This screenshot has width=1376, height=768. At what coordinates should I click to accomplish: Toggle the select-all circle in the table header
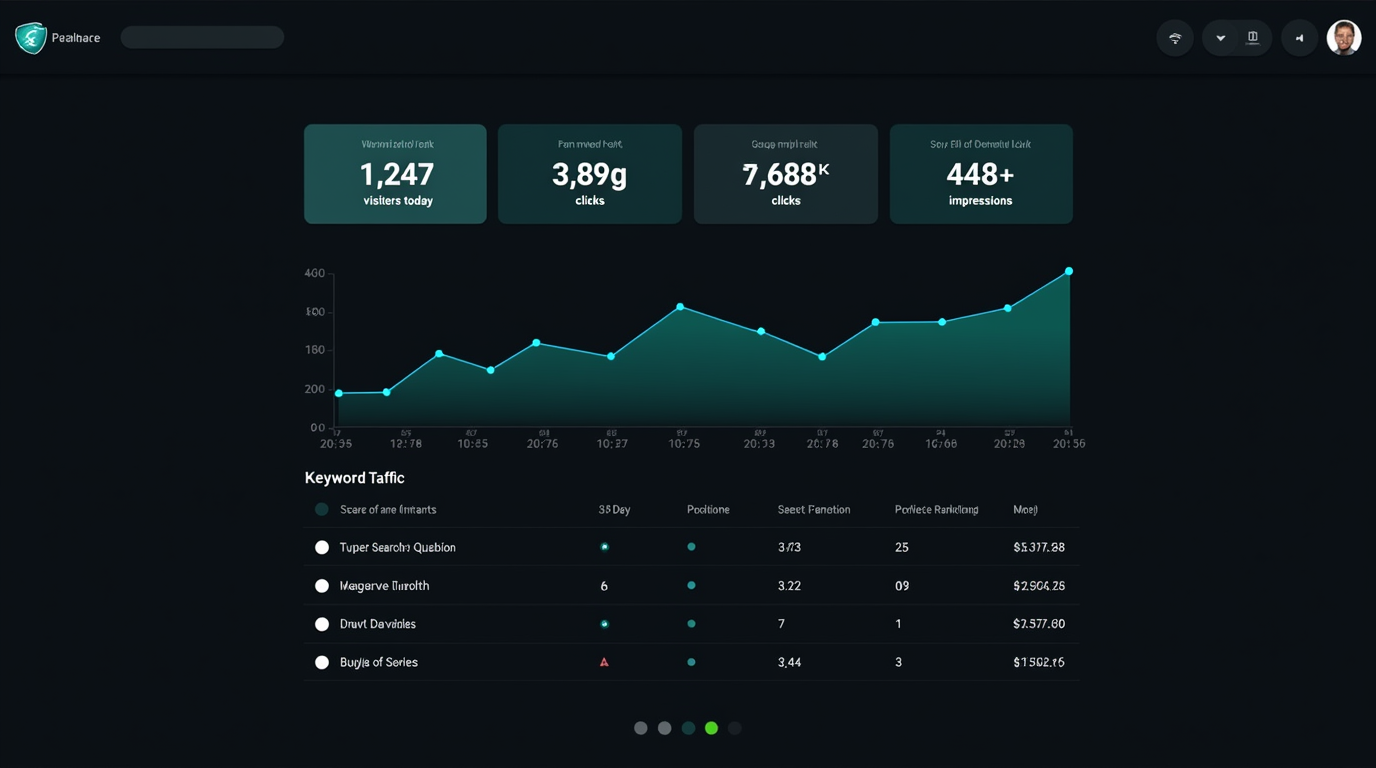(x=321, y=509)
